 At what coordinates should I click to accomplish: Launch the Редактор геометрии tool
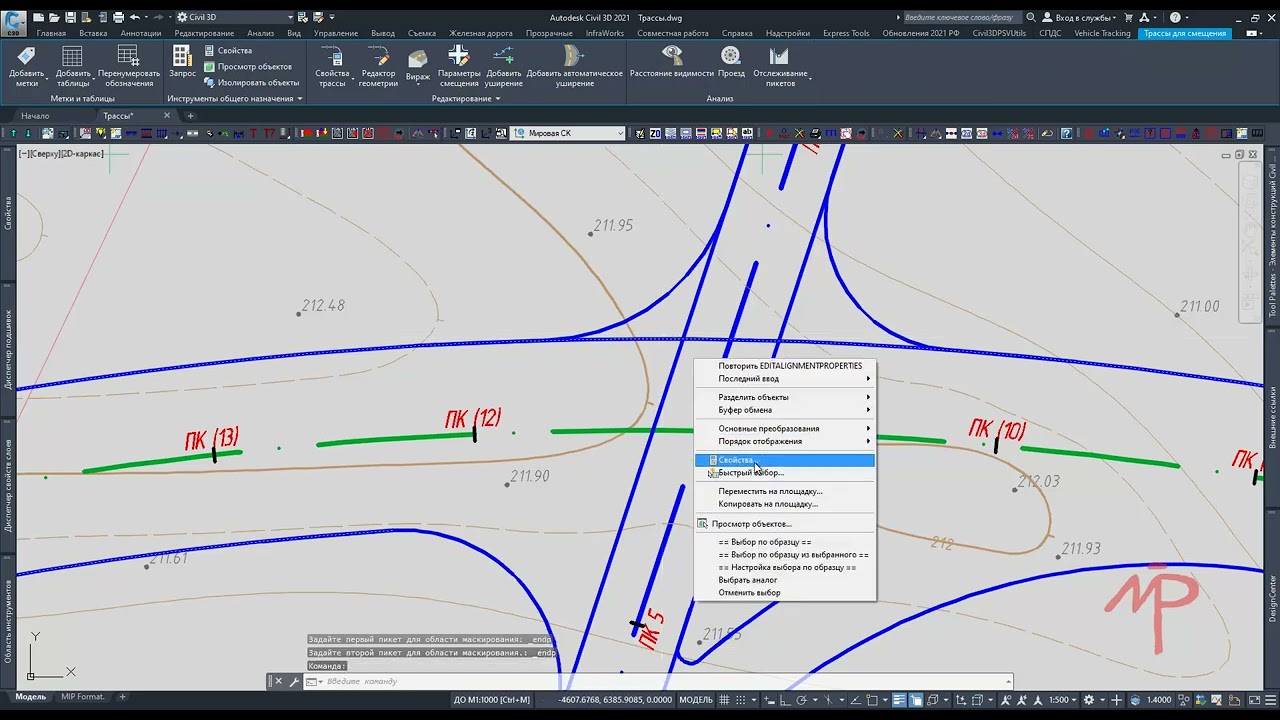[379, 65]
